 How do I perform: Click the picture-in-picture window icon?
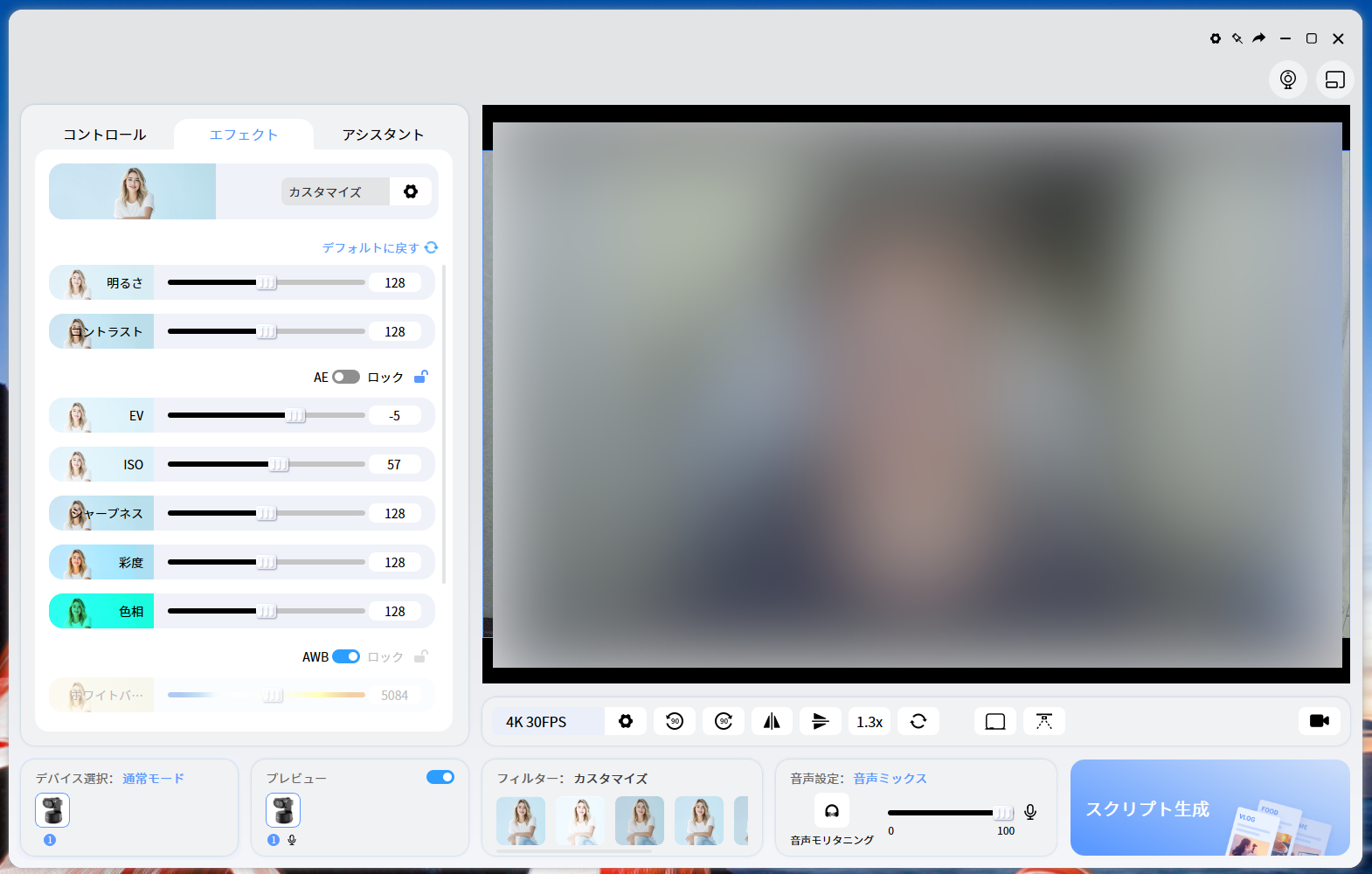tap(1335, 80)
